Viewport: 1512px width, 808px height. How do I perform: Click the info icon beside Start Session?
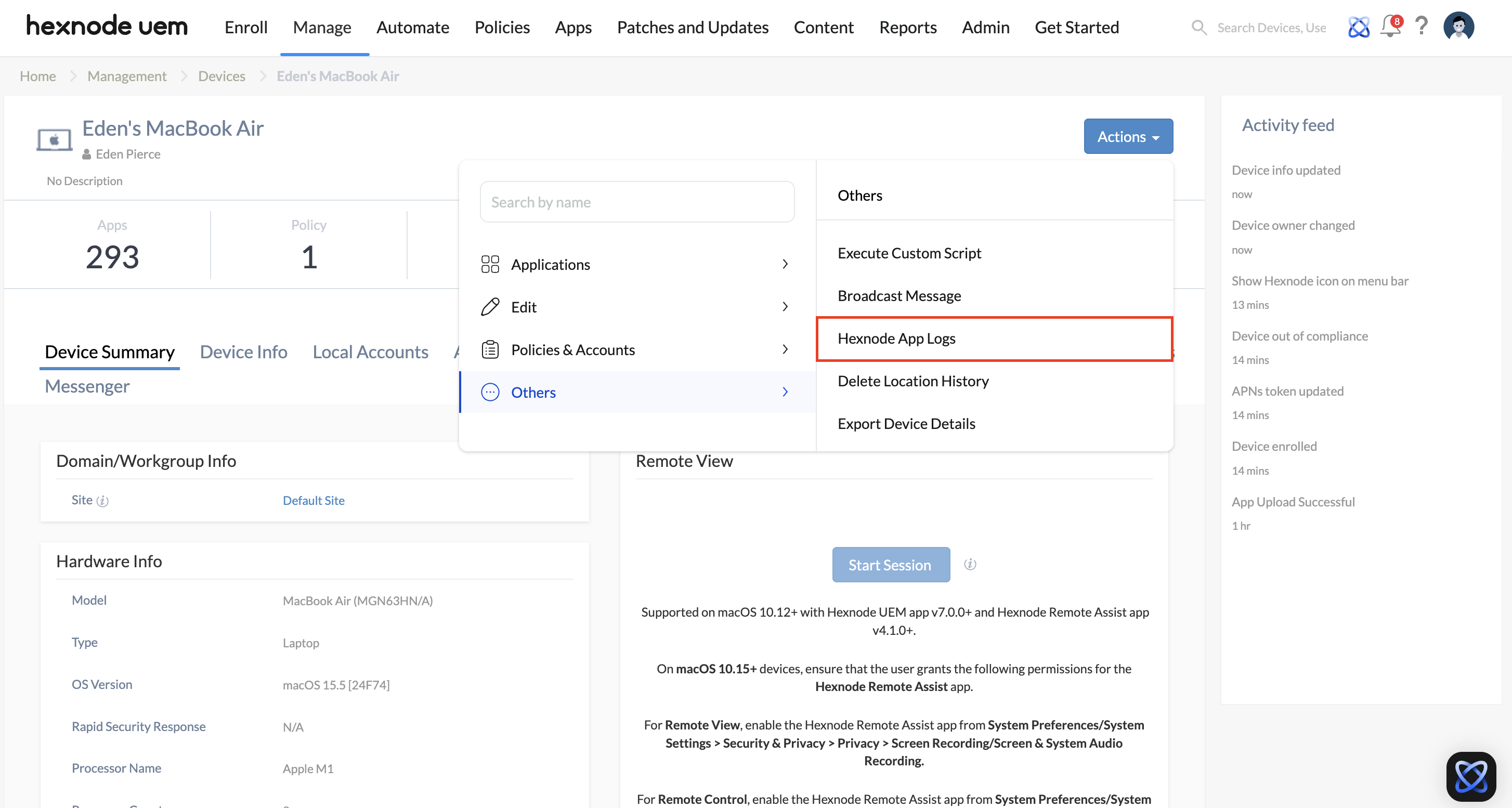tap(970, 565)
